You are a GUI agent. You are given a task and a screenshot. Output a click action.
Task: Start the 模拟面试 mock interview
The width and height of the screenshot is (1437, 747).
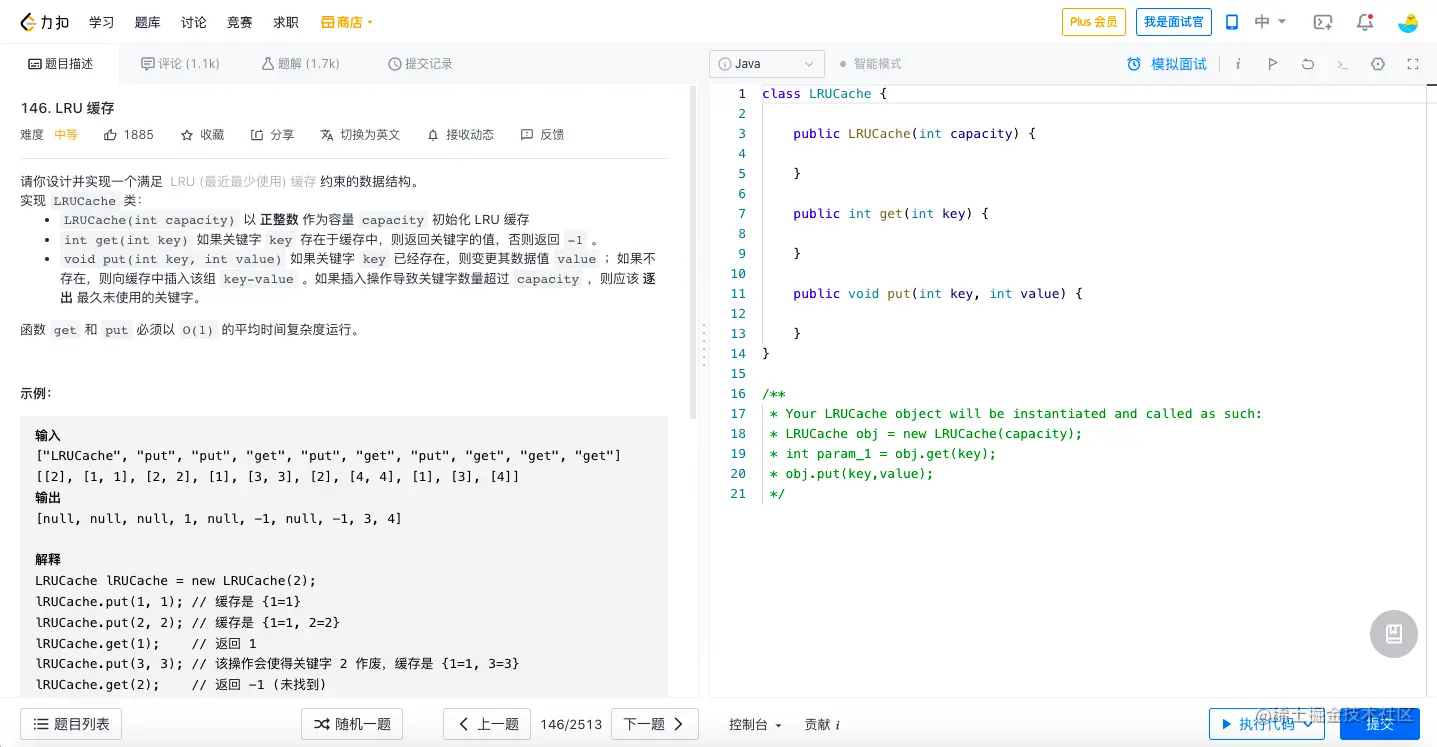(1167, 64)
